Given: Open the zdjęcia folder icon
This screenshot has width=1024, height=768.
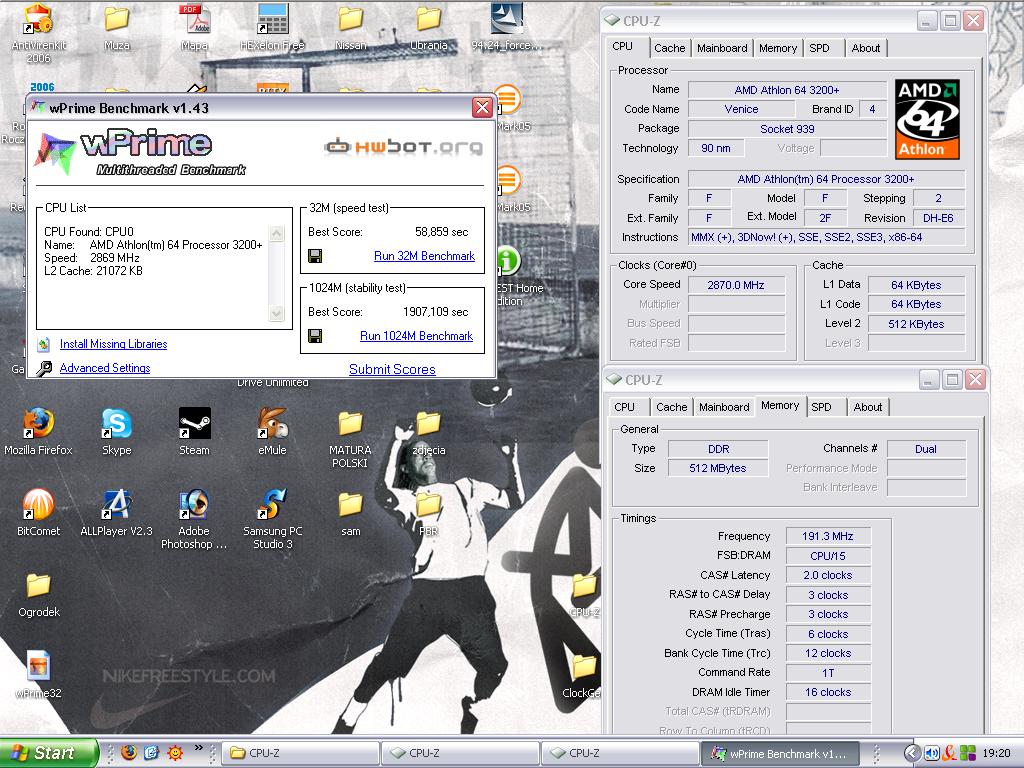Looking at the screenshot, I should coord(428,423).
